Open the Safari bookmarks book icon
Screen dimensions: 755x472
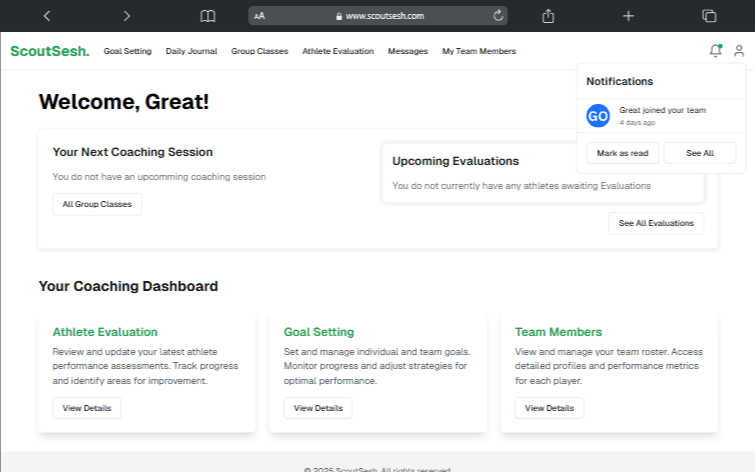click(x=207, y=16)
